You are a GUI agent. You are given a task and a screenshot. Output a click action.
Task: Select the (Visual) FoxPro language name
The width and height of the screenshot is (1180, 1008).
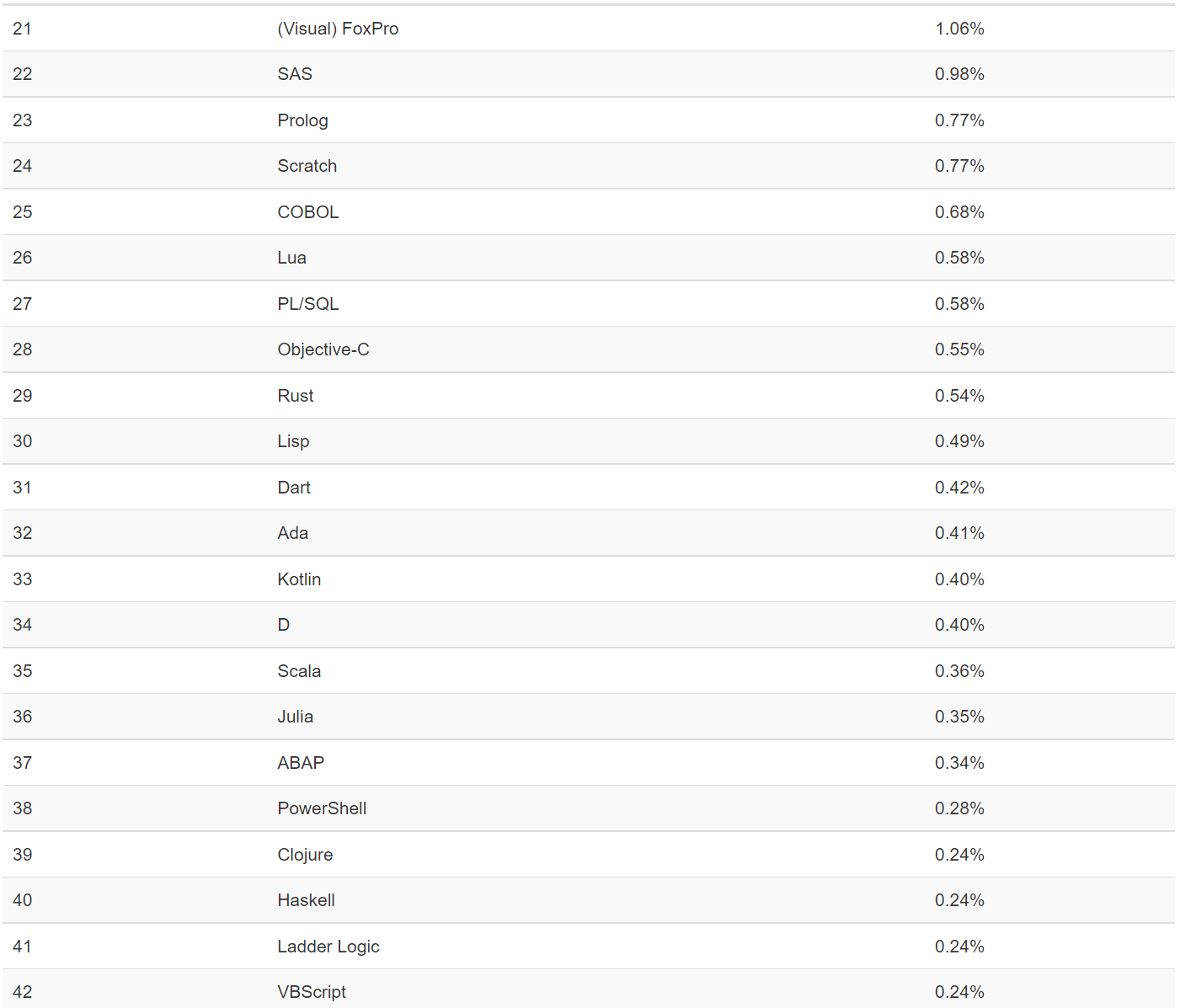coord(338,29)
